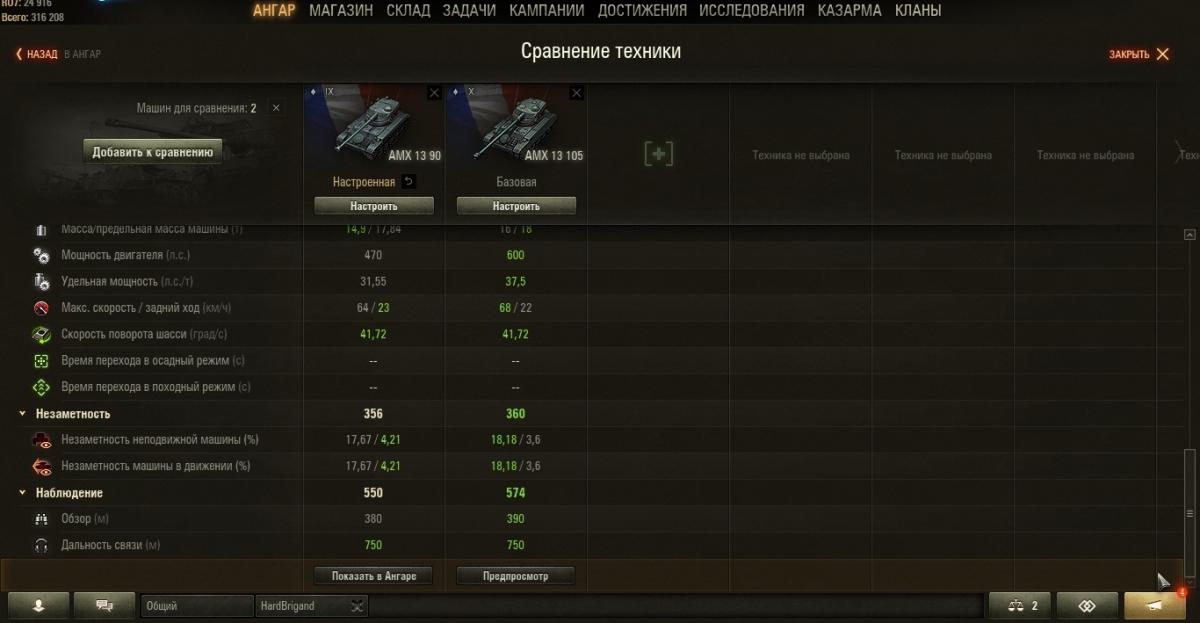Open the contacts icon in the bottom bar
This screenshot has width=1200, height=623.
(x=39, y=606)
